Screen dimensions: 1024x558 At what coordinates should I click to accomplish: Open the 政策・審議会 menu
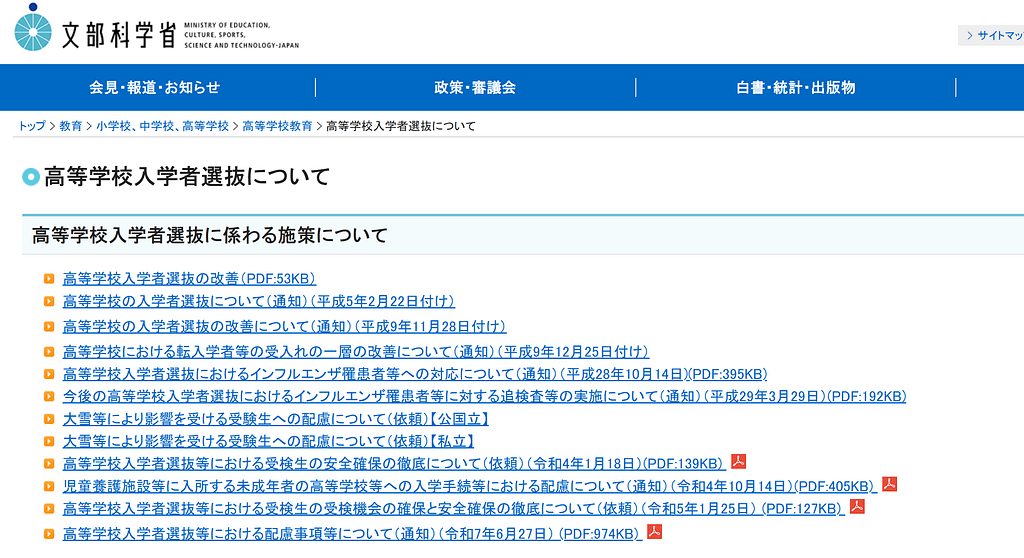(475, 88)
